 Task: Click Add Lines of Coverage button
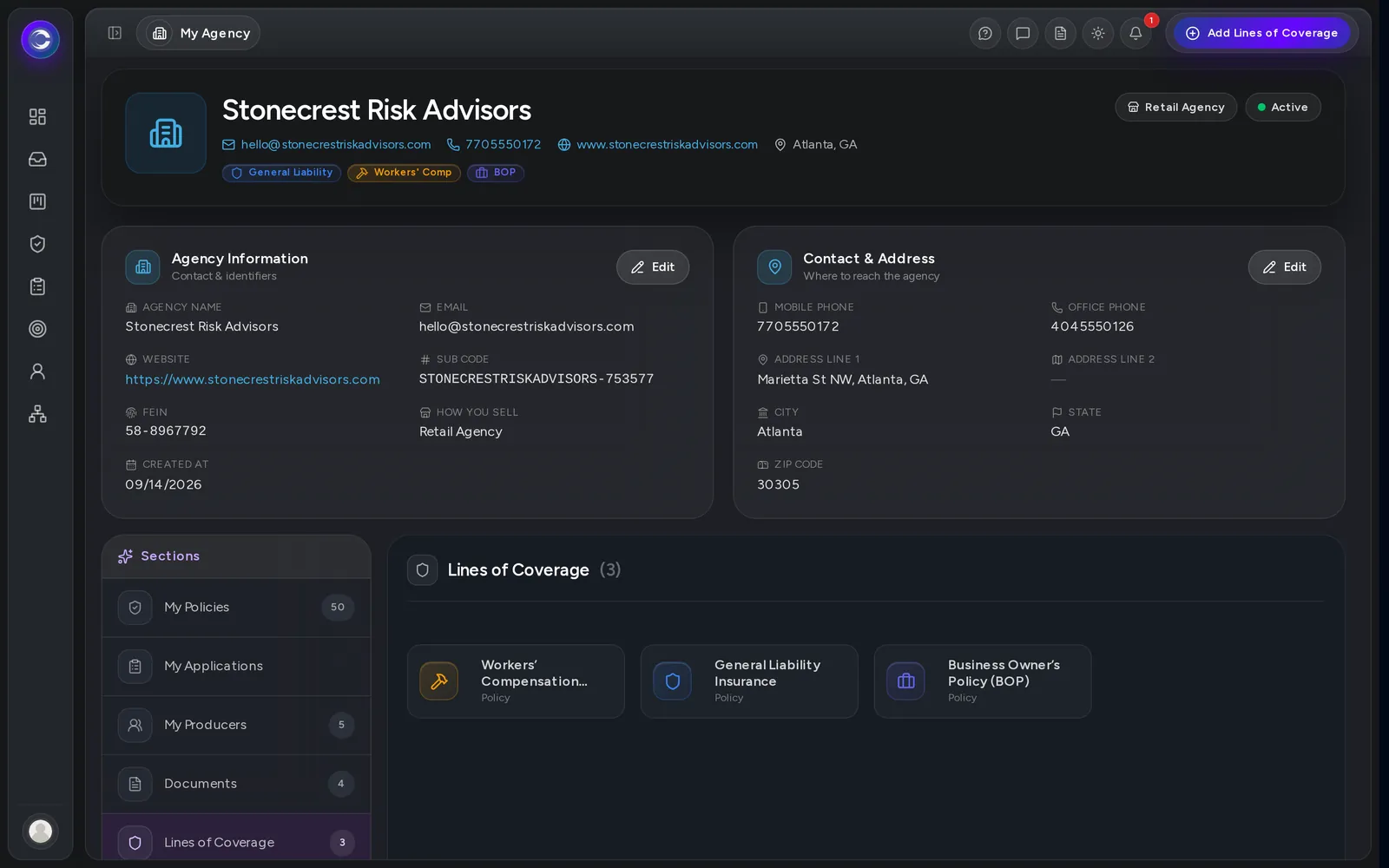tap(1261, 33)
